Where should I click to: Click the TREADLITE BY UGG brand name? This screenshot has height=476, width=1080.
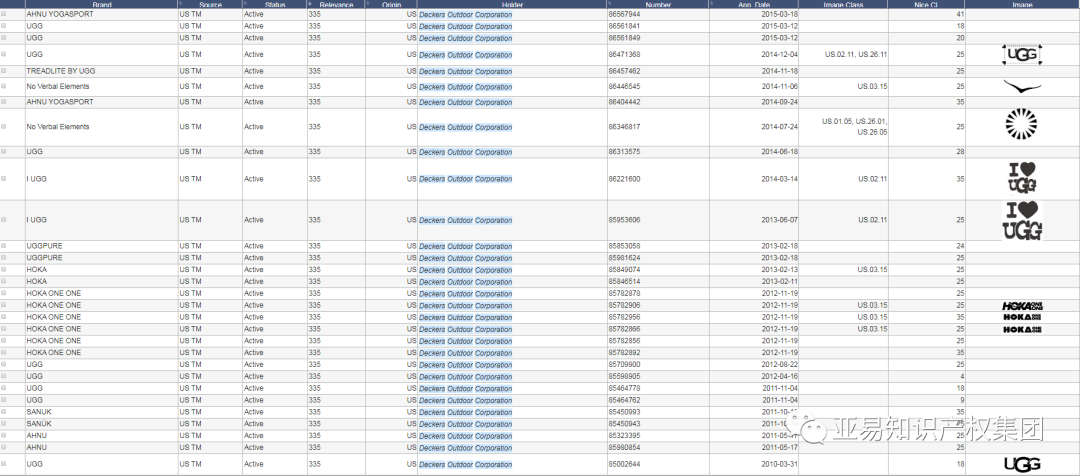[x=61, y=71]
